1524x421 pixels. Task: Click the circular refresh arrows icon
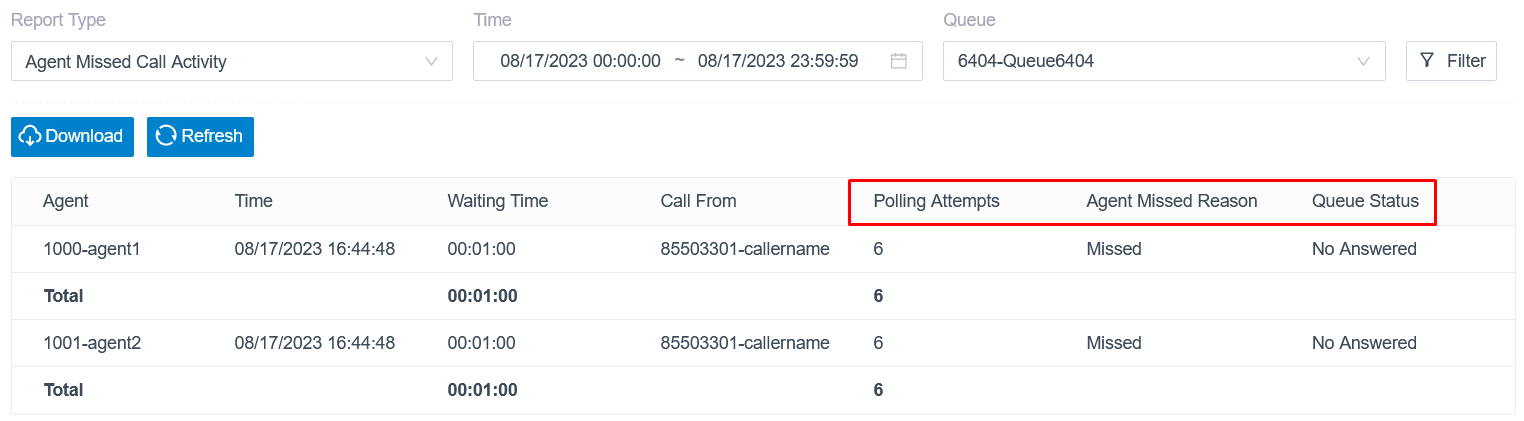click(166, 136)
